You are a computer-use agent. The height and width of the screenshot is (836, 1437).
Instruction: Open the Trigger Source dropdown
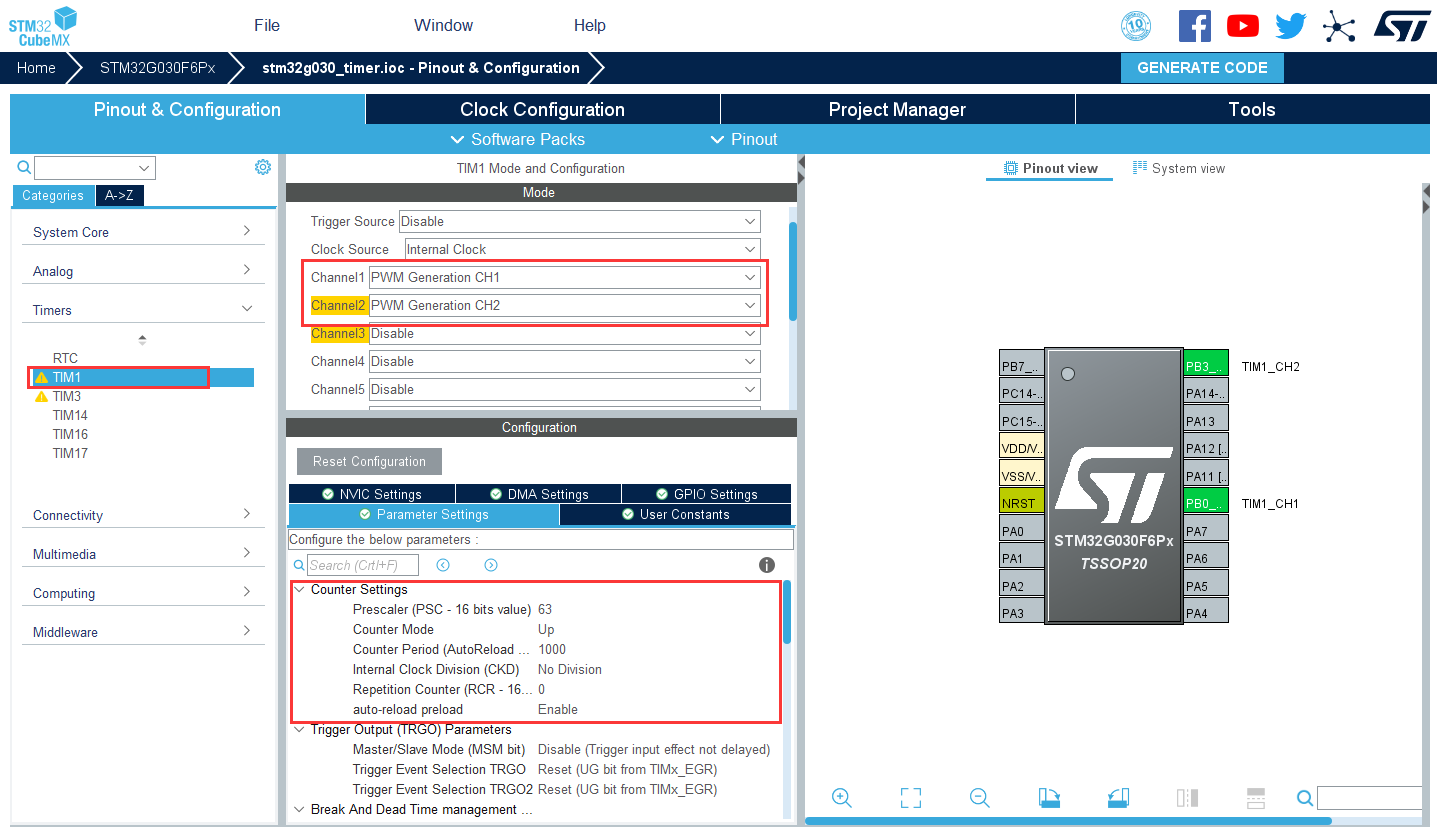[x=579, y=221]
